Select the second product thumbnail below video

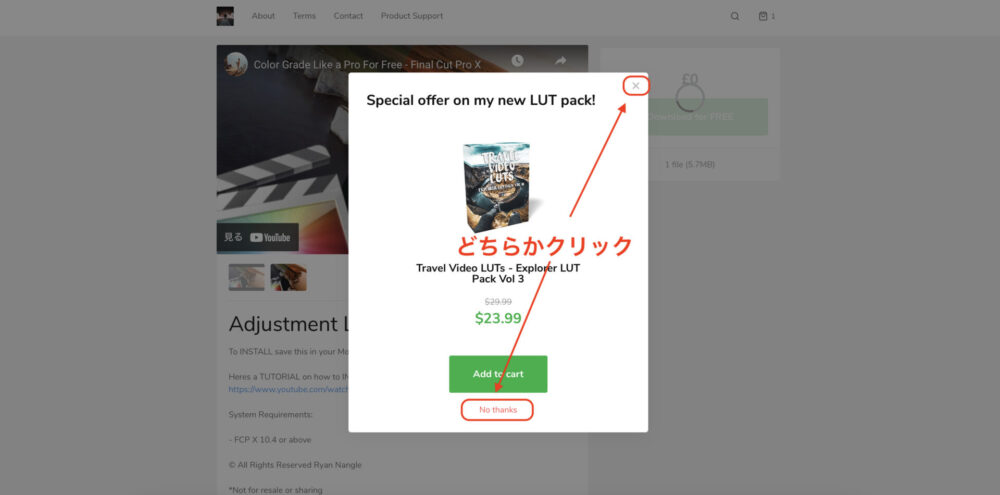pyautogui.click(x=288, y=277)
